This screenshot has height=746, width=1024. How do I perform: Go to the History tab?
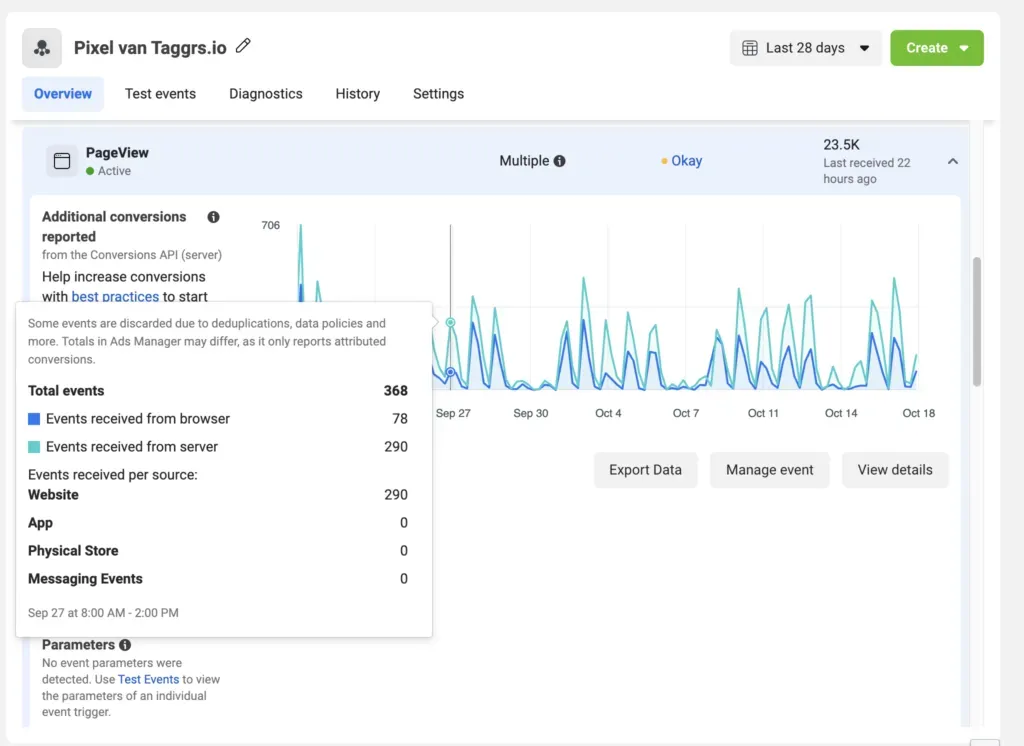(x=357, y=94)
